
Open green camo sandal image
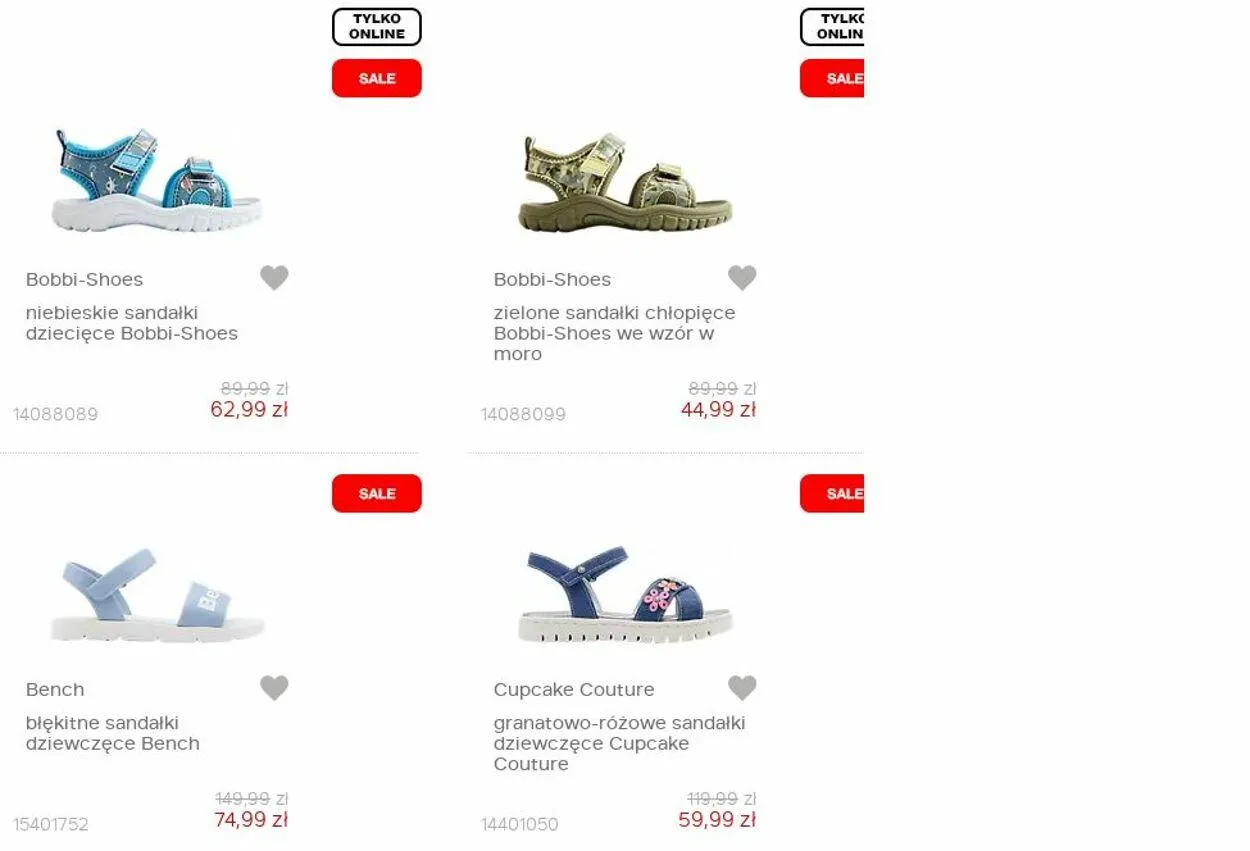click(x=625, y=182)
